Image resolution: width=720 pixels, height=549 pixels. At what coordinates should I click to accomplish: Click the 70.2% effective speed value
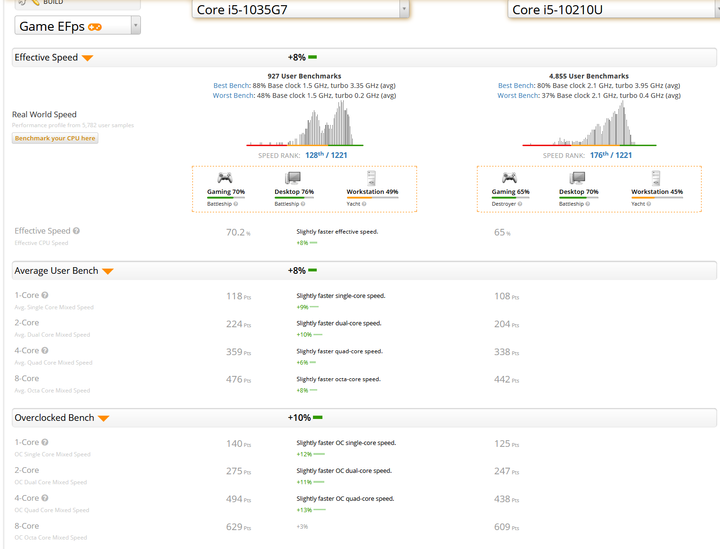pyautogui.click(x=238, y=232)
